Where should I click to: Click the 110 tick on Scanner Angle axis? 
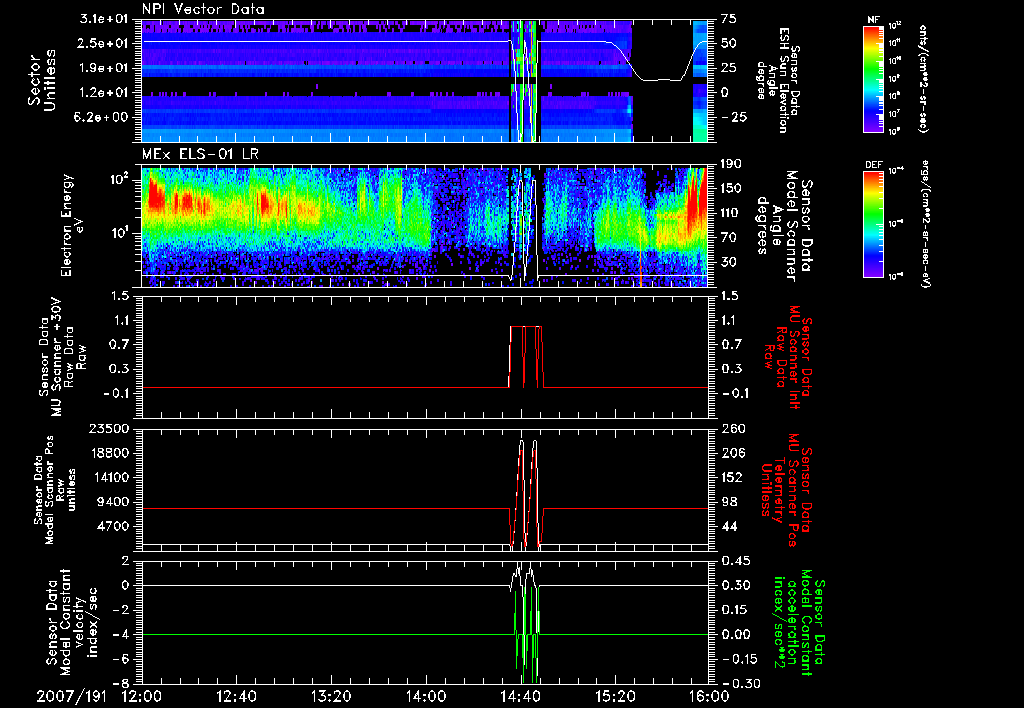731,213
